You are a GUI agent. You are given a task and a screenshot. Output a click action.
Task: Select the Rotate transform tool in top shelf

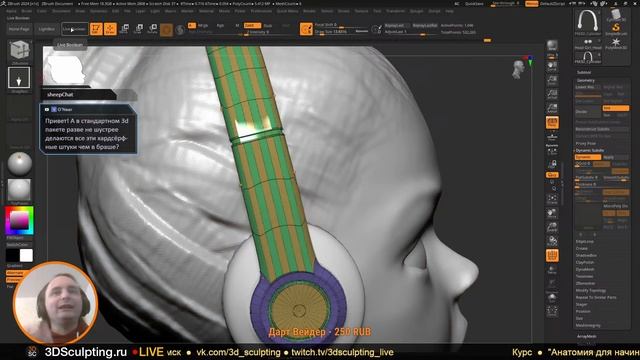click(153, 29)
